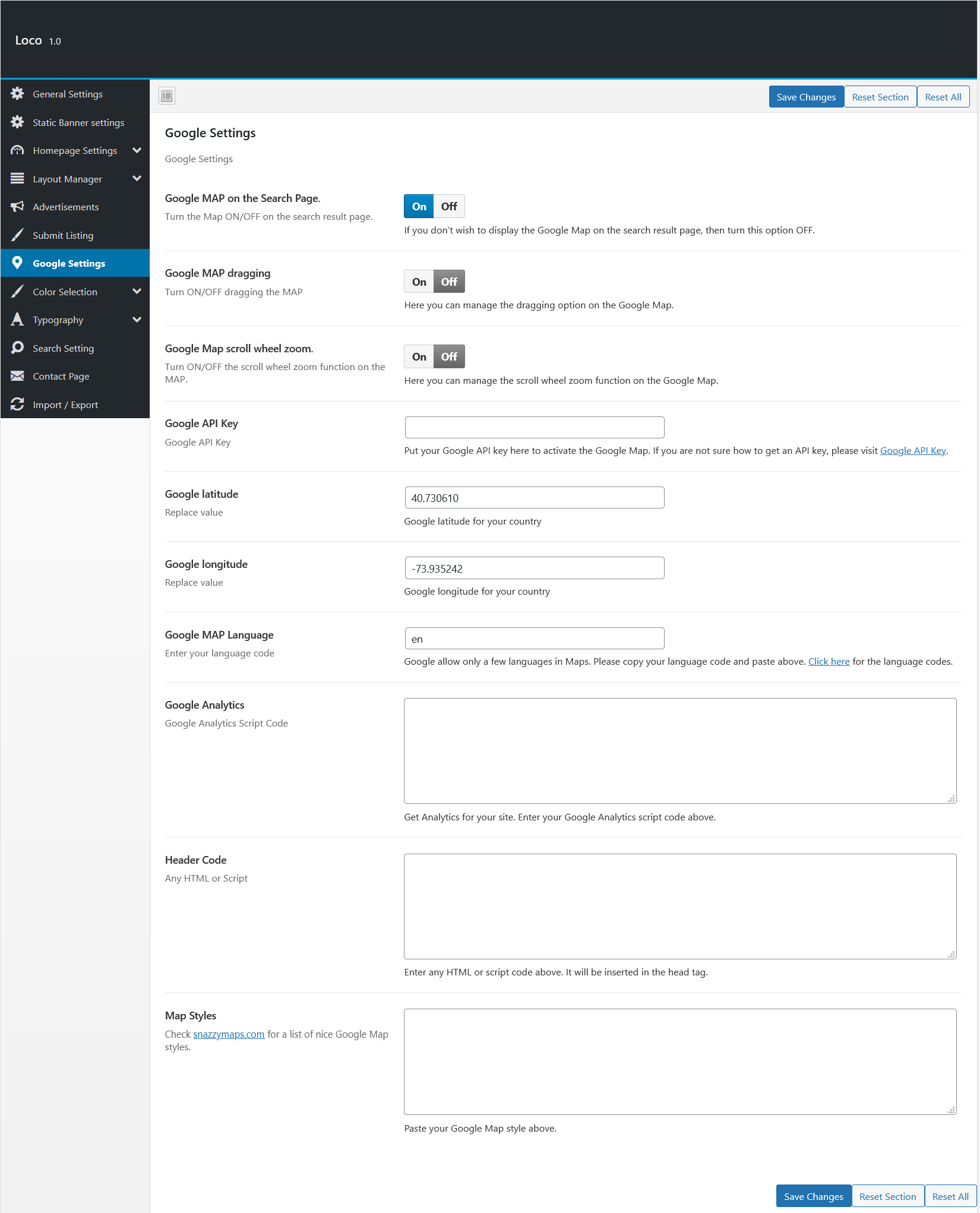This screenshot has width=980, height=1213.
Task: Click the General Settings gear icon
Action: pyautogui.click(x=17, y=94)
